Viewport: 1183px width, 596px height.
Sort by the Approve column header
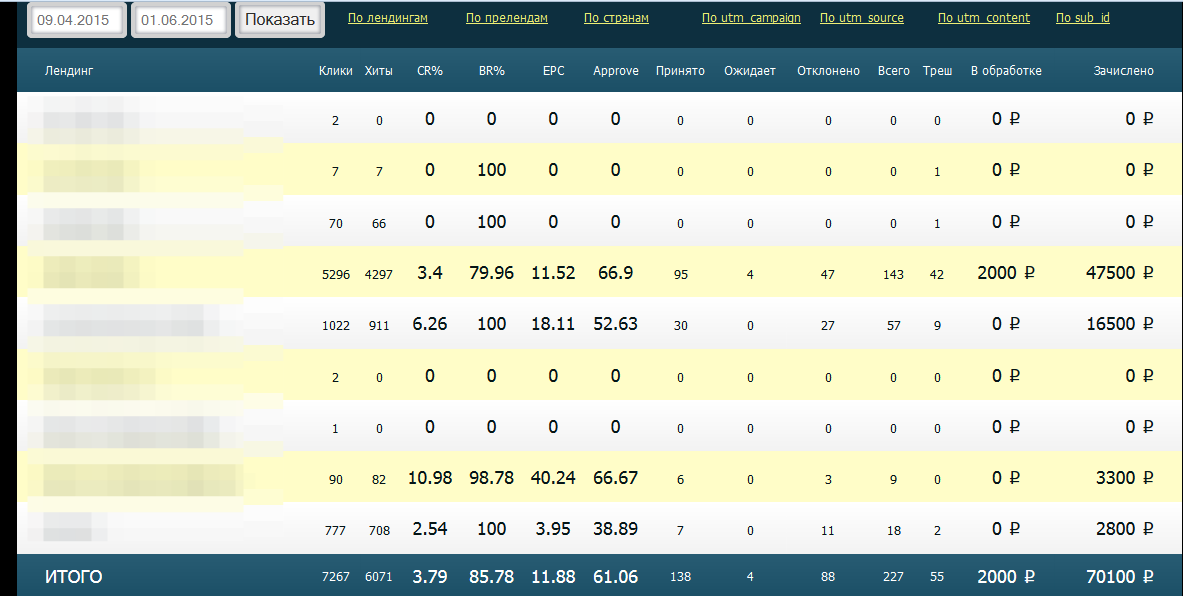point(615,71)
